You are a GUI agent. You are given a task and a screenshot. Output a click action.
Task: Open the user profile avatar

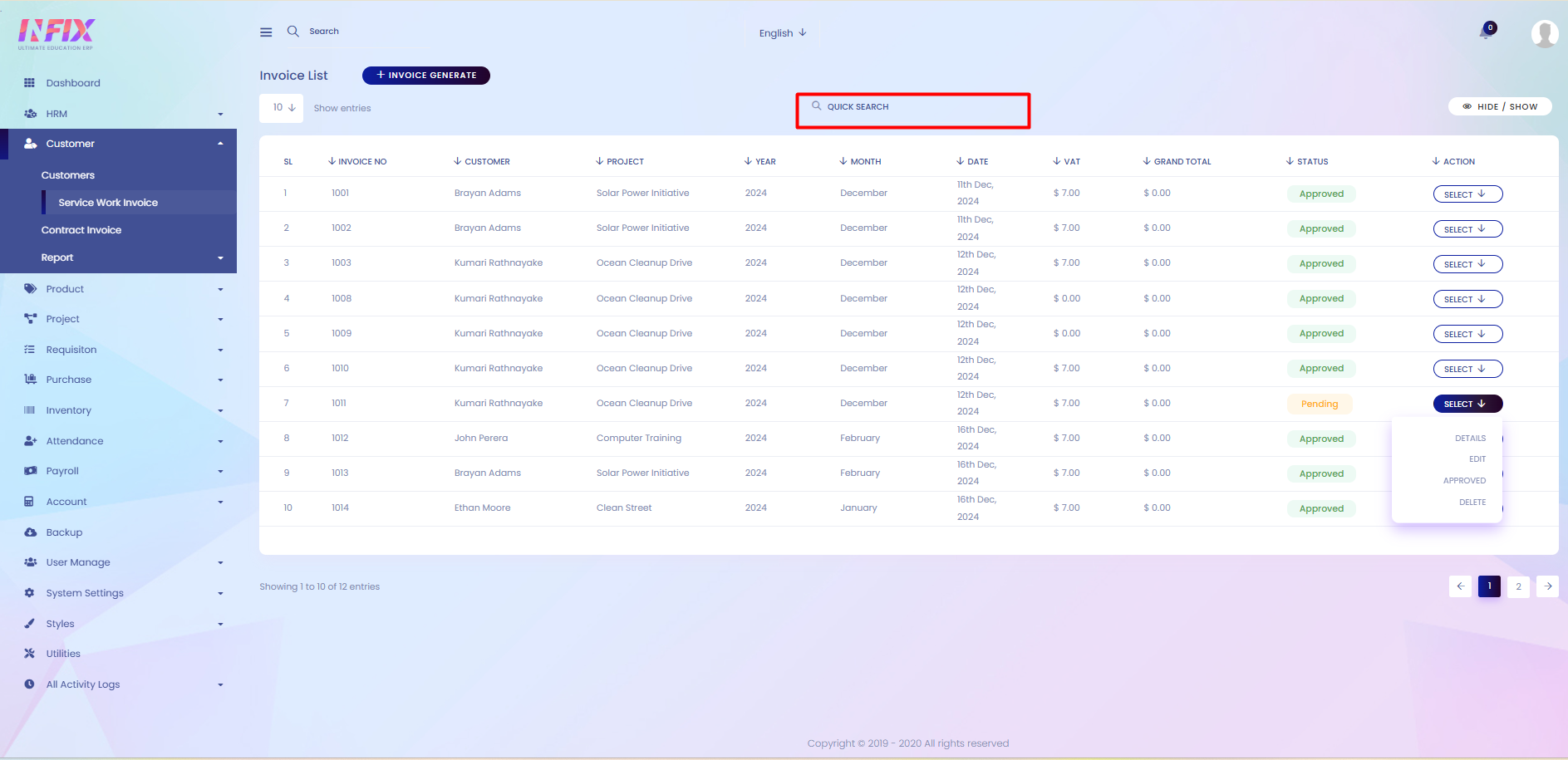(x=1545, y=33)
